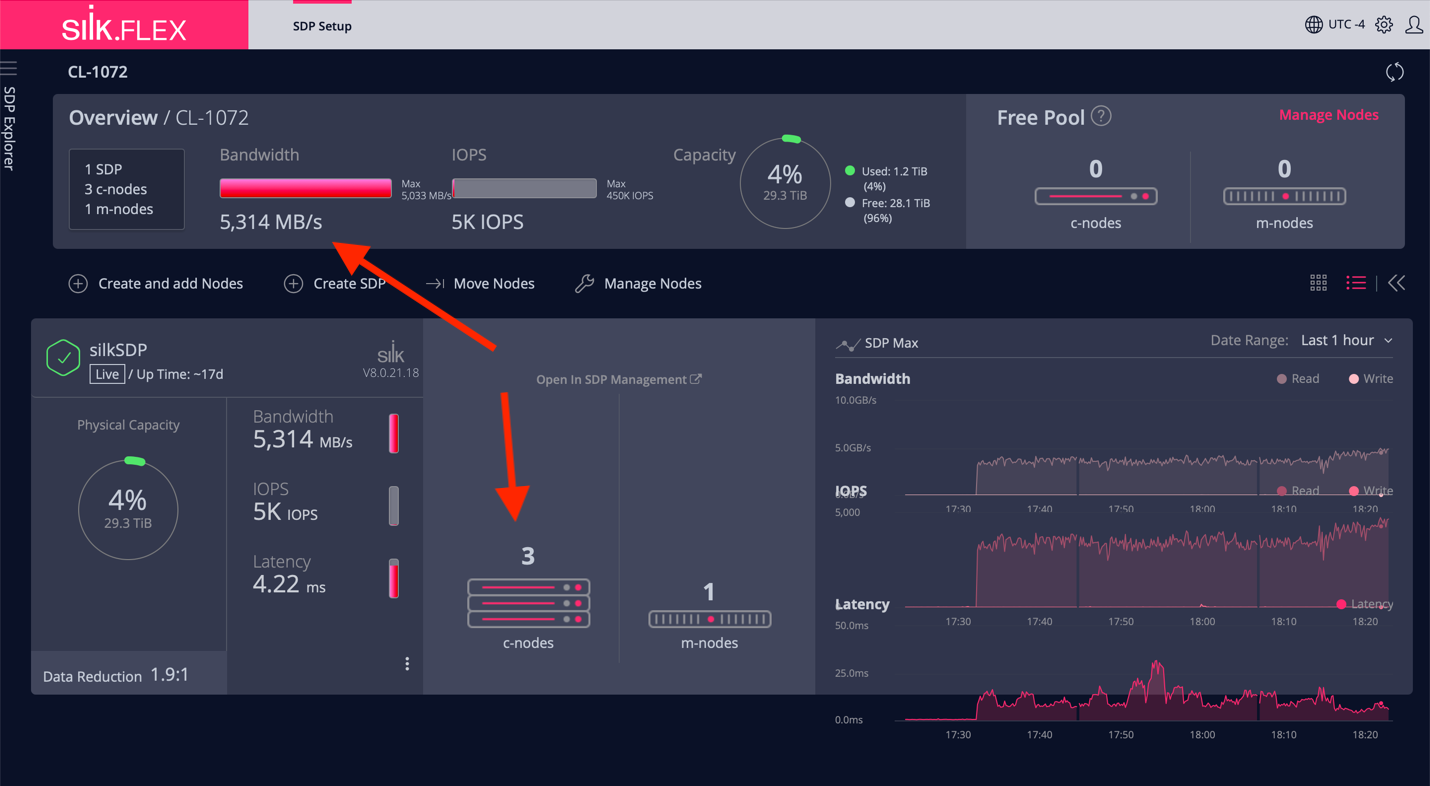This screenshot has height=786, width=1430.
Task: Click the 1 m-nodes summary text
Action: pyautogui.click(x=118, y=209)
